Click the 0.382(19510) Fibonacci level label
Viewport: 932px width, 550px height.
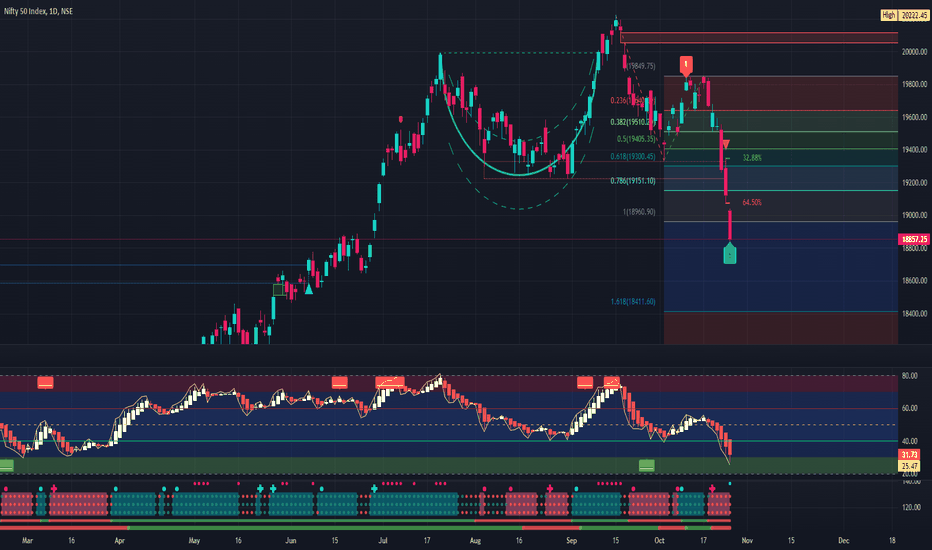(632, 122)
